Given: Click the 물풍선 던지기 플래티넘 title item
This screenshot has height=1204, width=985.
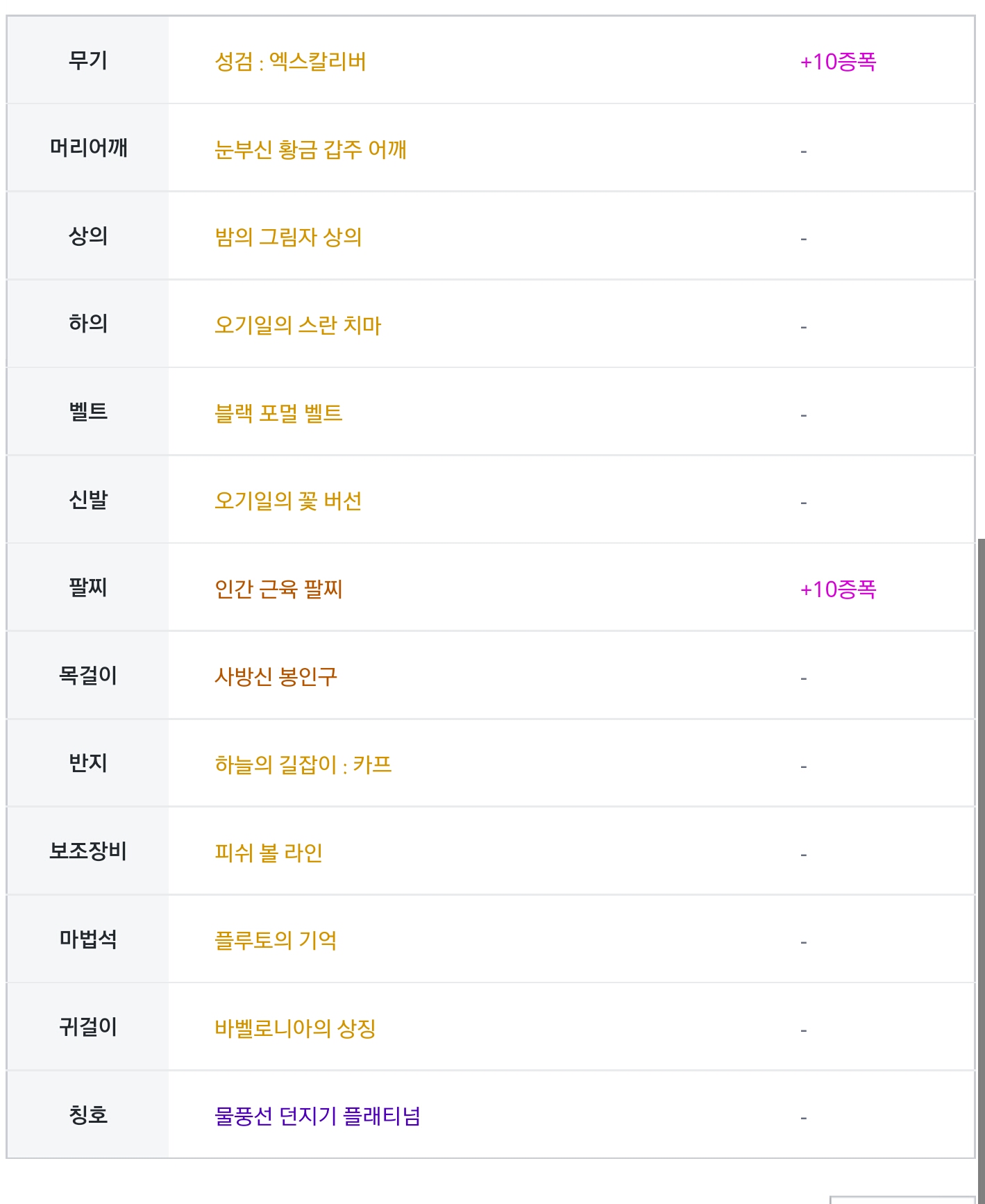Looking at the screenshot, I should (317, 1116).
